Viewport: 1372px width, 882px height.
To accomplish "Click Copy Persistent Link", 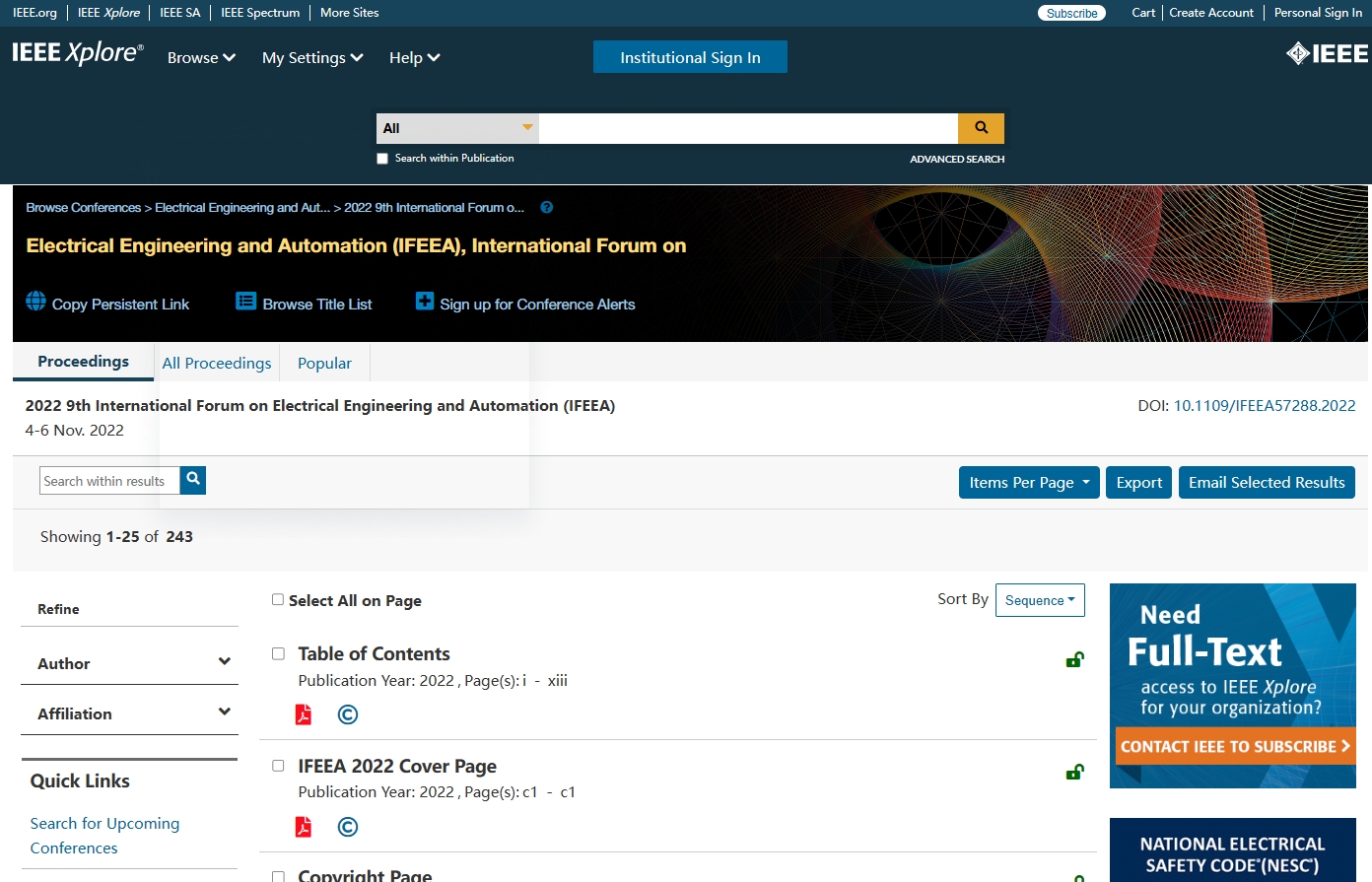I will pos(120,305).
